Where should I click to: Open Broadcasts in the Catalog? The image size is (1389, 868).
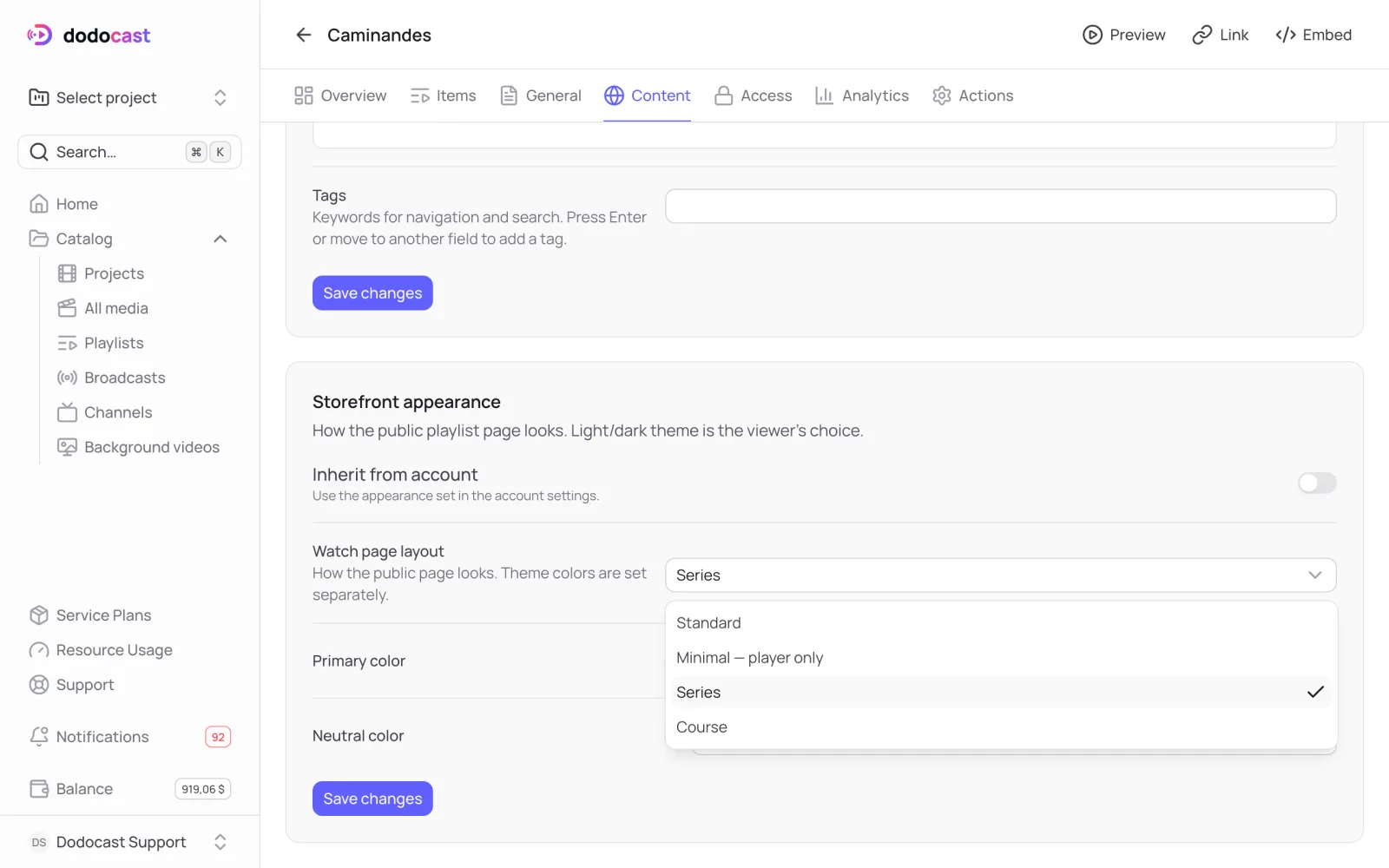pos(111,378)
